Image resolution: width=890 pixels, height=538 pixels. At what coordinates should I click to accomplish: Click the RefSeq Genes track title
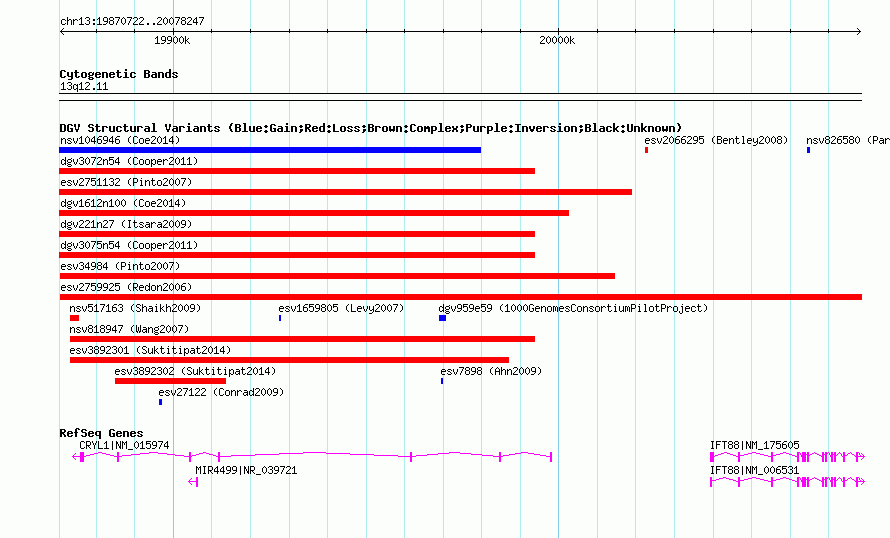(x=101, y=433)
